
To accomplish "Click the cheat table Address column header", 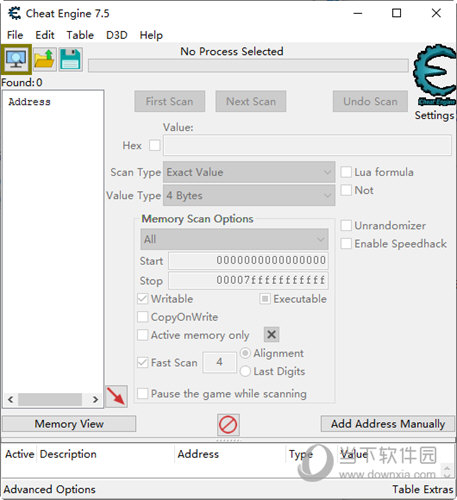I will click(x=198, y=454).
